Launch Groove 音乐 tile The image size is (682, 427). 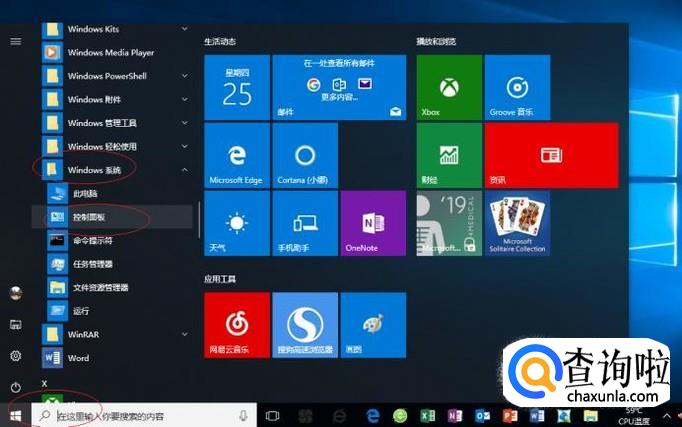point(517,87)
